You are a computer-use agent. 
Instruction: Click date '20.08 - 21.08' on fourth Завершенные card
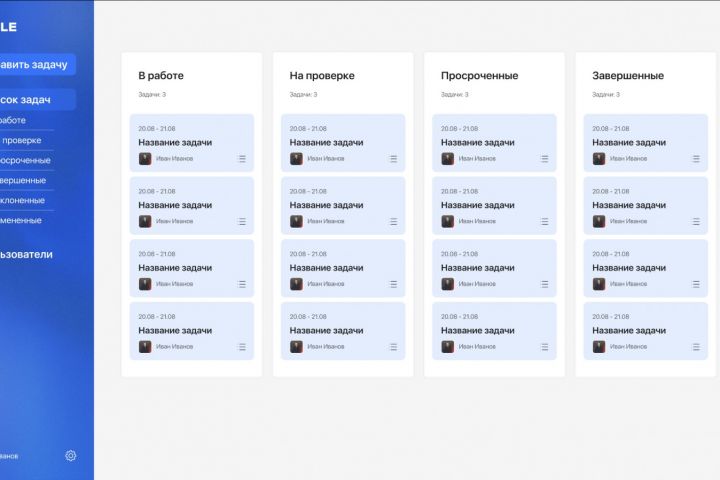610,316
